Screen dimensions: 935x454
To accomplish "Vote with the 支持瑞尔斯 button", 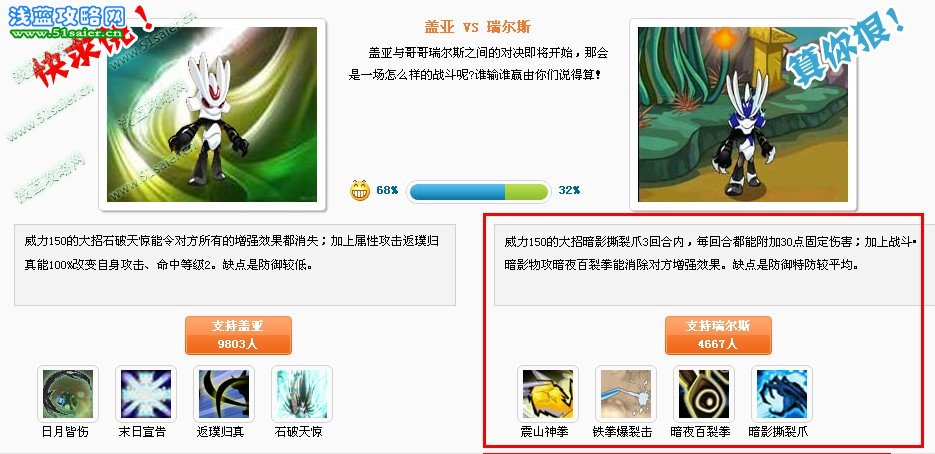I will click(719, 335).
